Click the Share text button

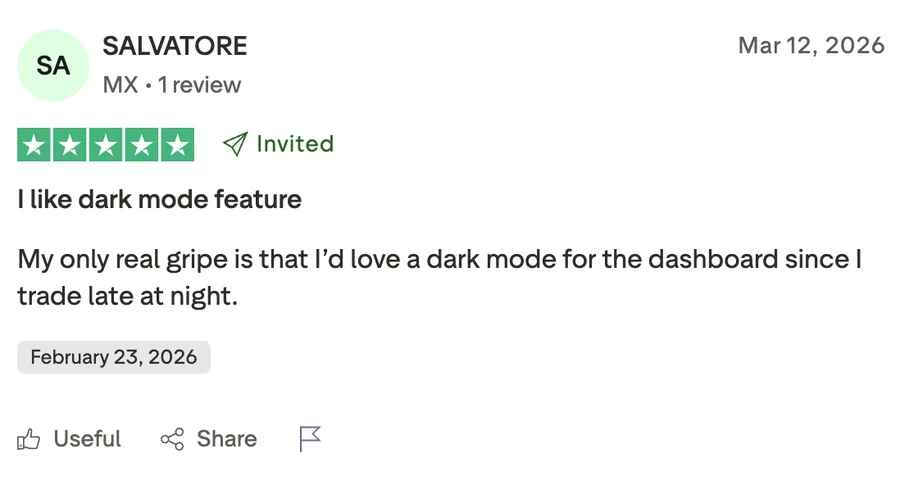227,439
